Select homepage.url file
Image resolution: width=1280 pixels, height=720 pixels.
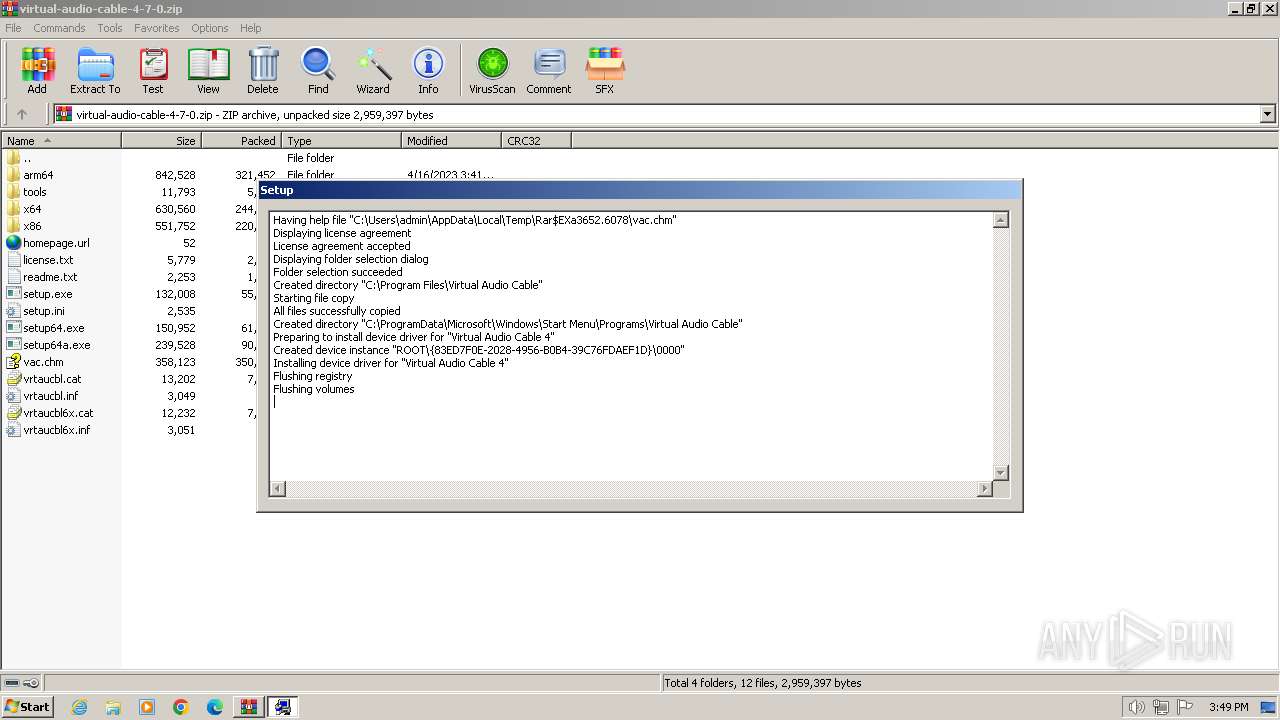pyautogui.click(x=56, y=243)
